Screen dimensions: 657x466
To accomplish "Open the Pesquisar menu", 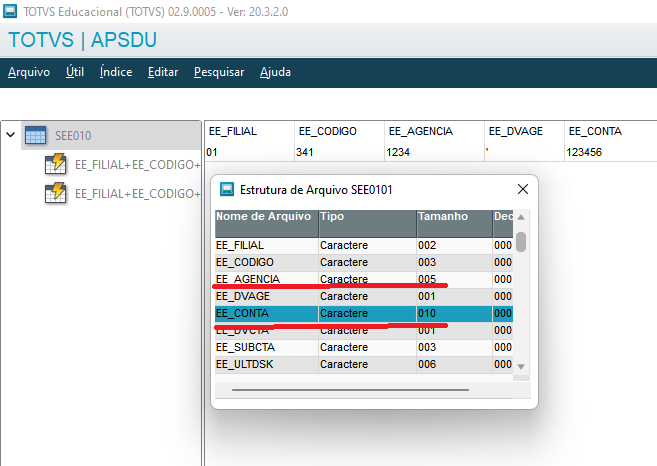I will pyautogui.click(x=219, y=72).
